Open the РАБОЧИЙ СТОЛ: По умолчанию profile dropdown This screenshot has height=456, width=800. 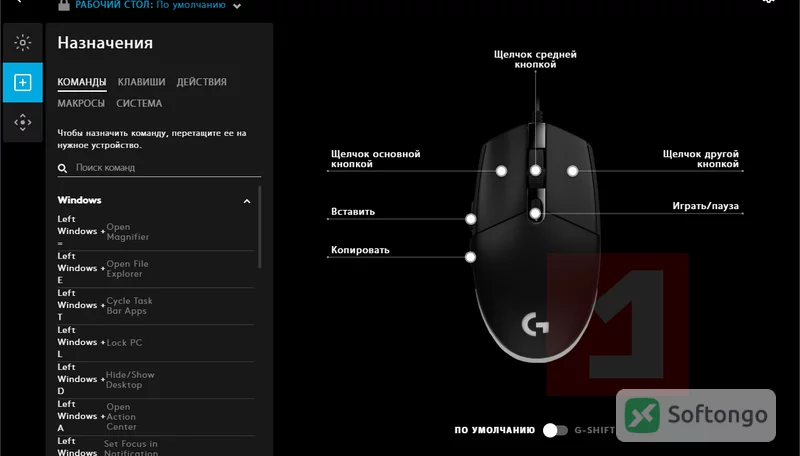click(237, 6)
